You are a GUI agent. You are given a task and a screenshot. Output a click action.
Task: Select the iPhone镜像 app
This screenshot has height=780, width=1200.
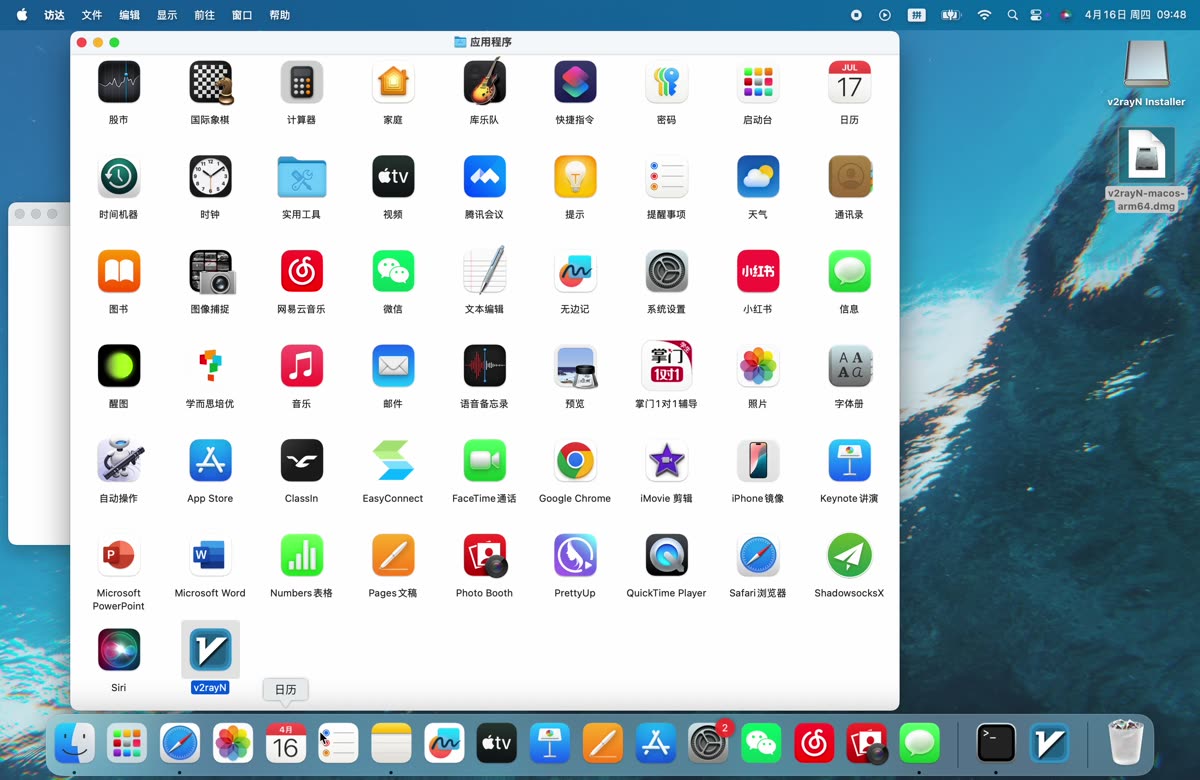pos(758,460)
